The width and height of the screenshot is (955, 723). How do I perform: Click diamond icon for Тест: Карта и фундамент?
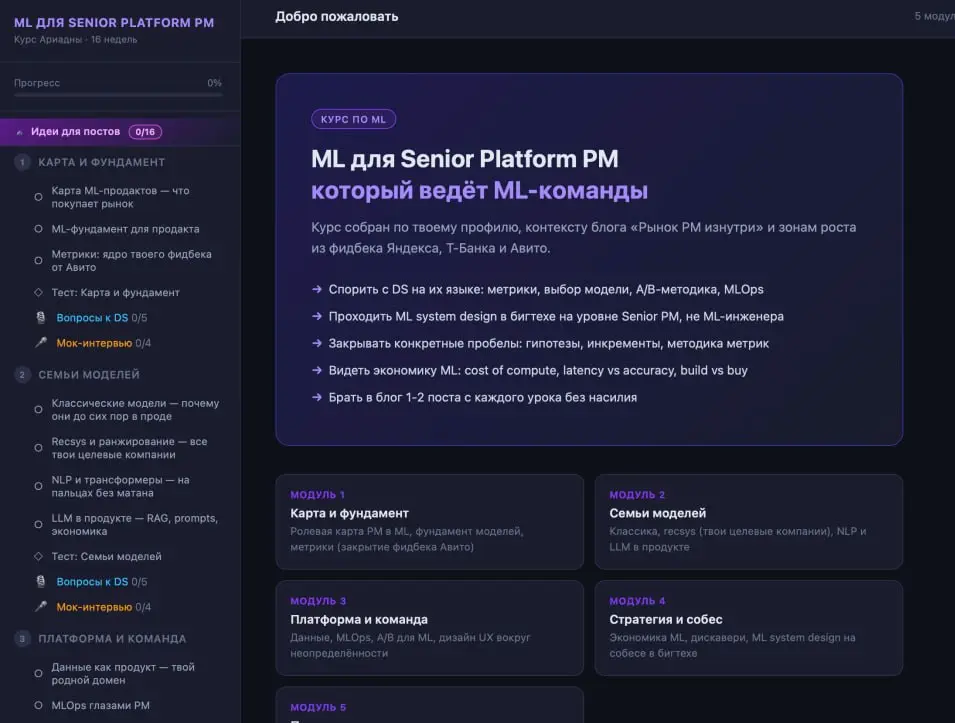38,292
